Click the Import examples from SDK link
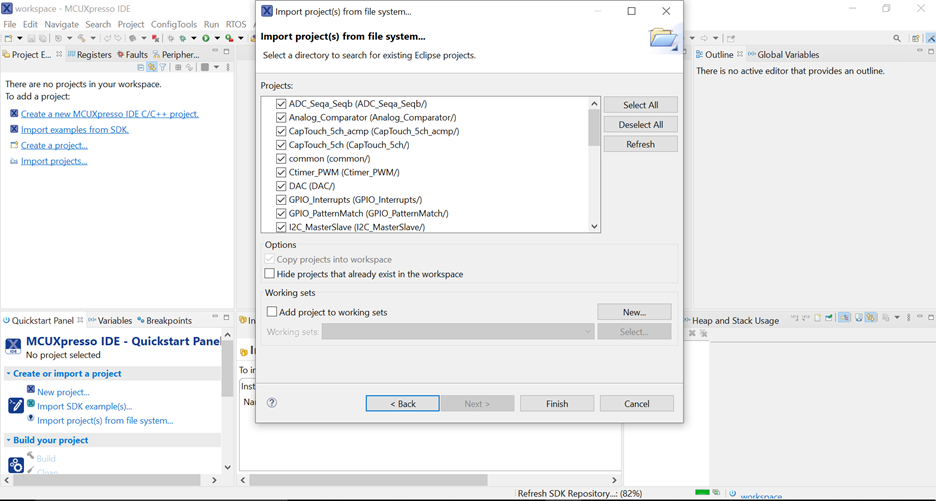936x501 pixels. tap(75, 130)
